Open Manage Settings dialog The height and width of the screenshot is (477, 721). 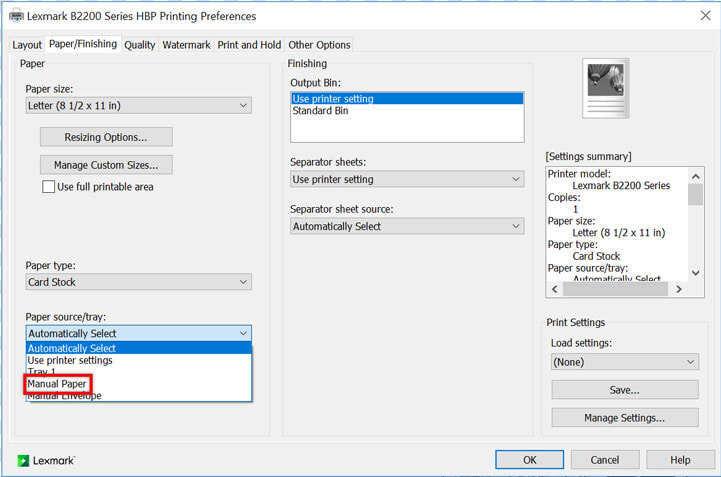(624, 418)
